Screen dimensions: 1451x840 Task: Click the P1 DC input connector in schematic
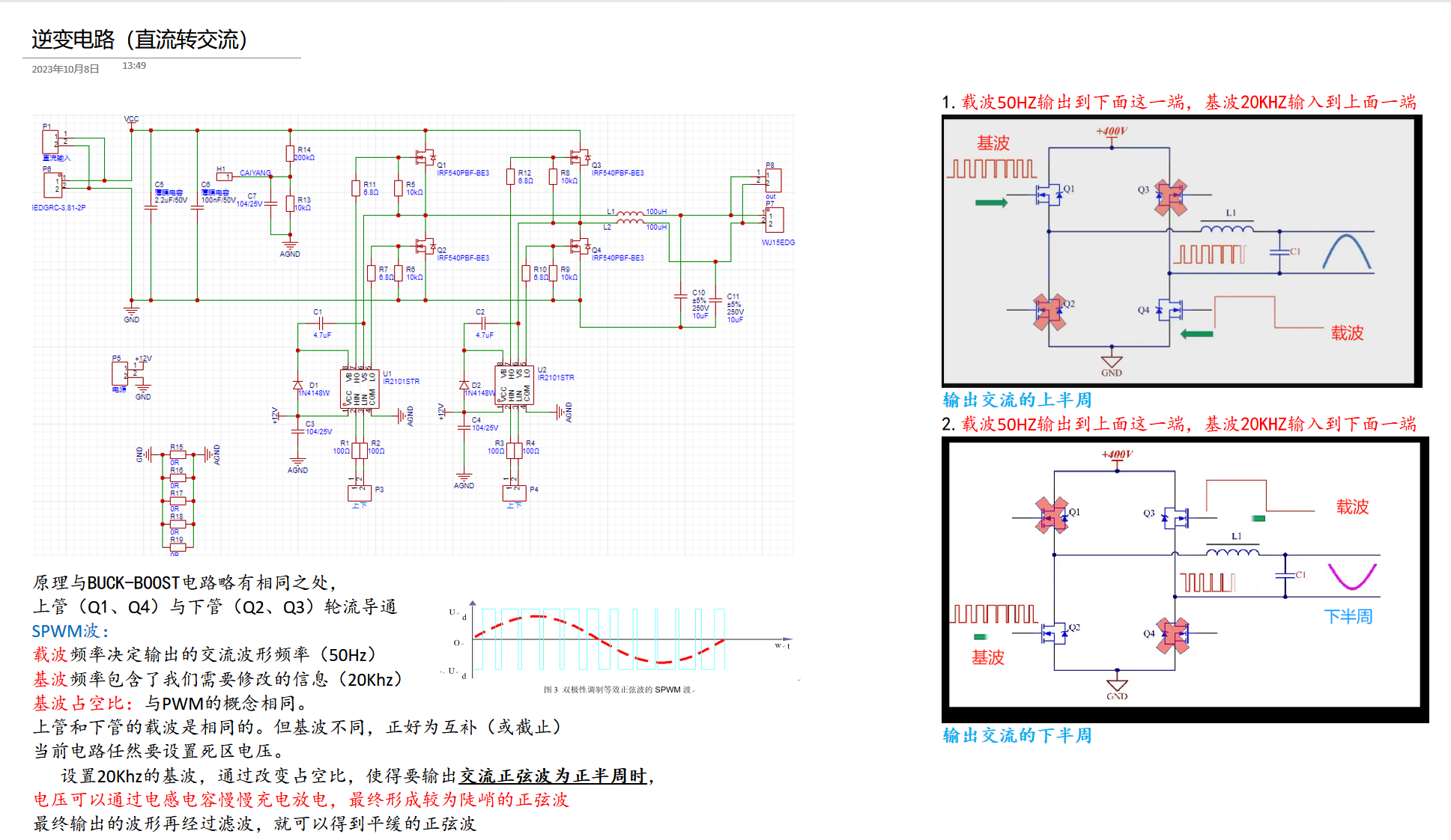click(50, 141)
